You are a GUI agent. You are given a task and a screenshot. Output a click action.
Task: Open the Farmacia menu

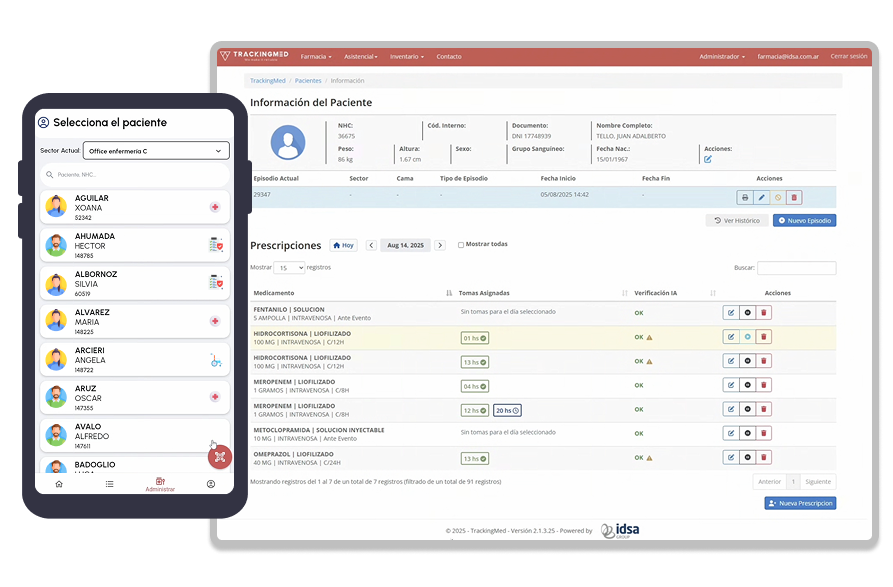(x=316, y=57)
